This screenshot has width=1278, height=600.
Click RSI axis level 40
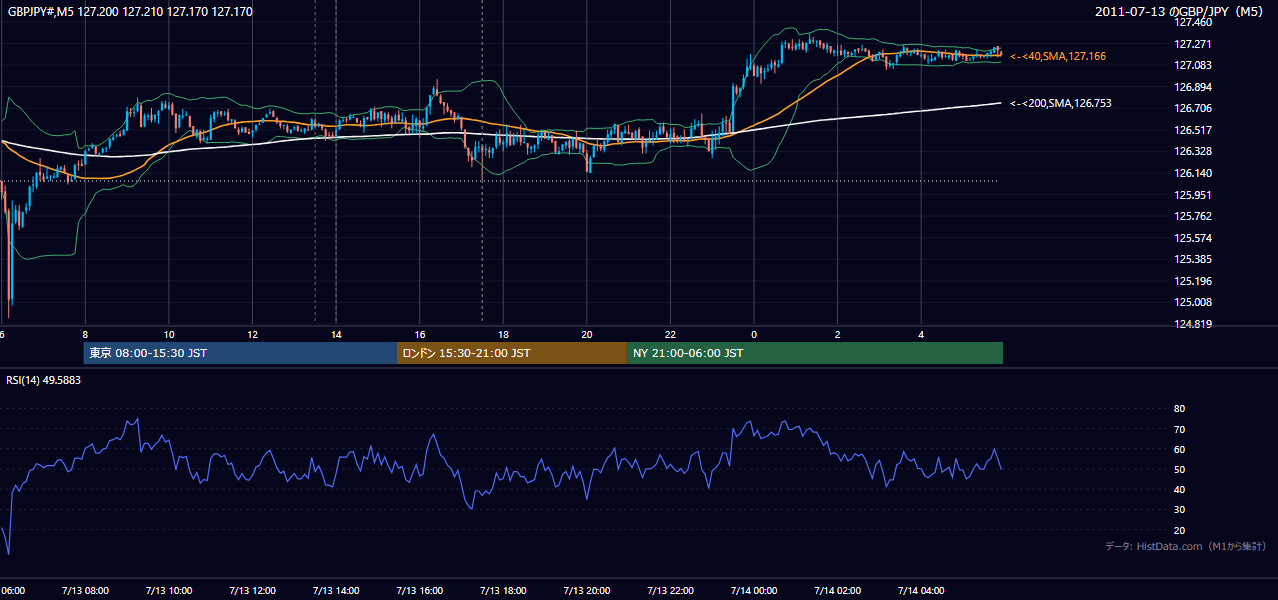pos(1180,489)
